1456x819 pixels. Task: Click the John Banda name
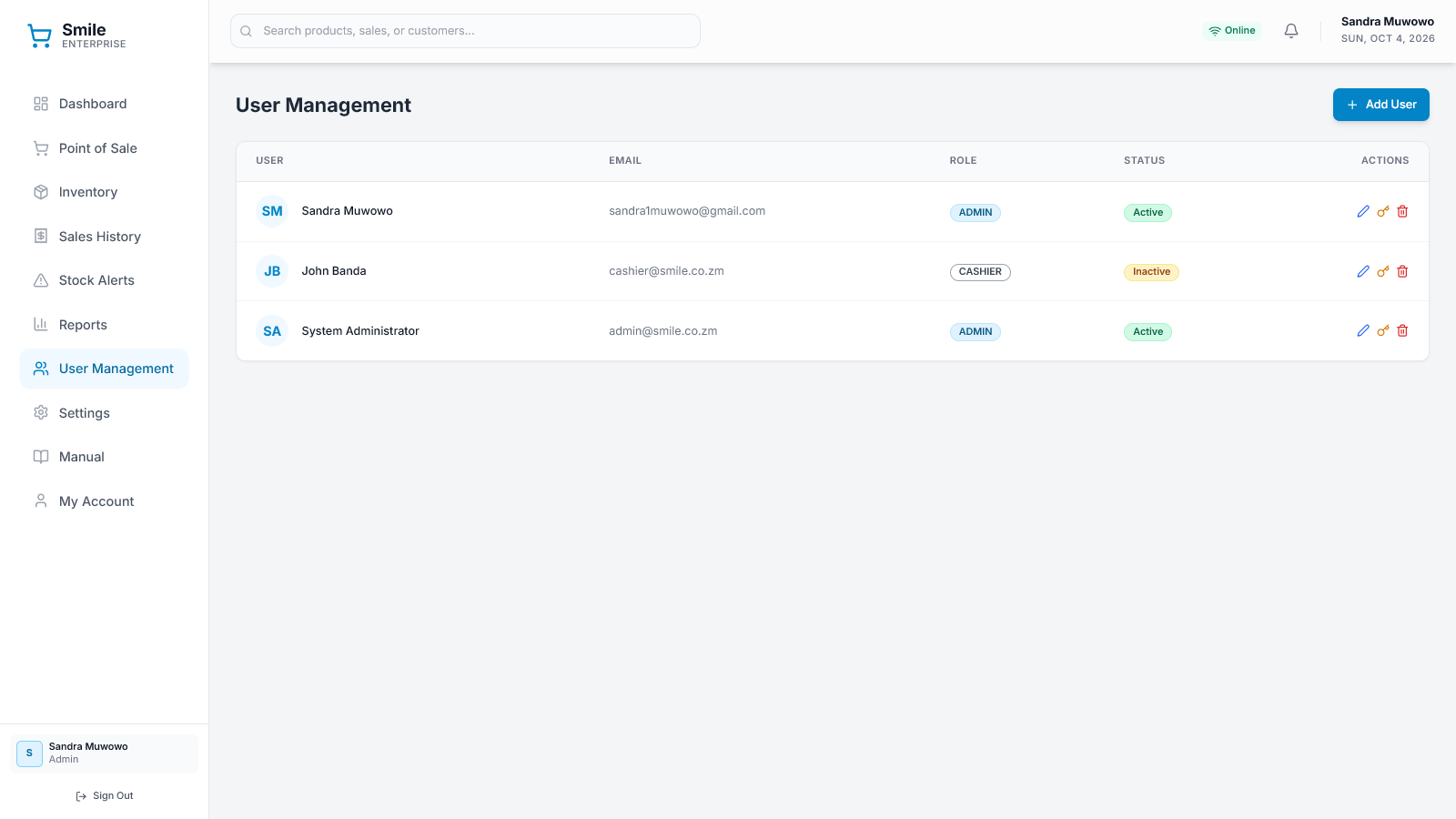(334, 271)
